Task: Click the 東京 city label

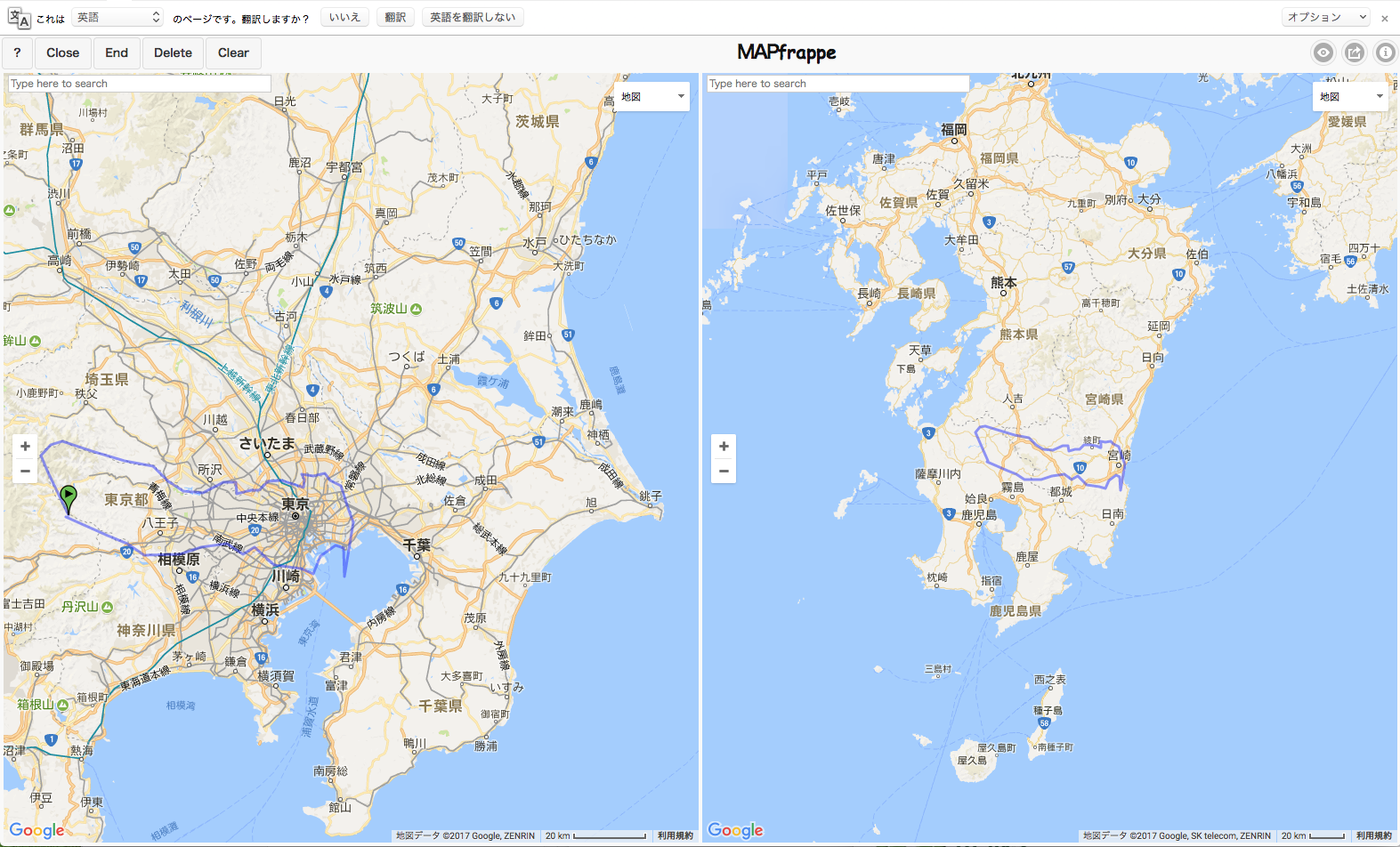Action: pos(296,504)
